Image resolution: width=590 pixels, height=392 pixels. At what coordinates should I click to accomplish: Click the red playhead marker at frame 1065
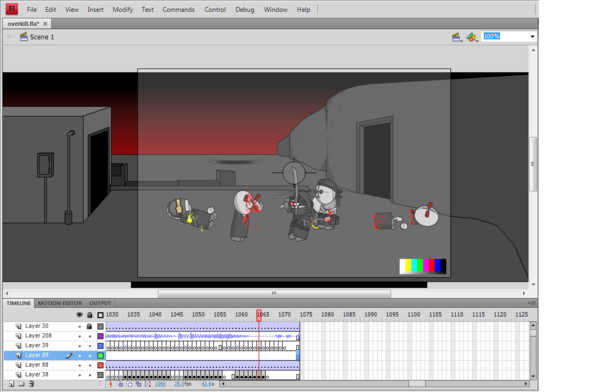tap(259, 315)
